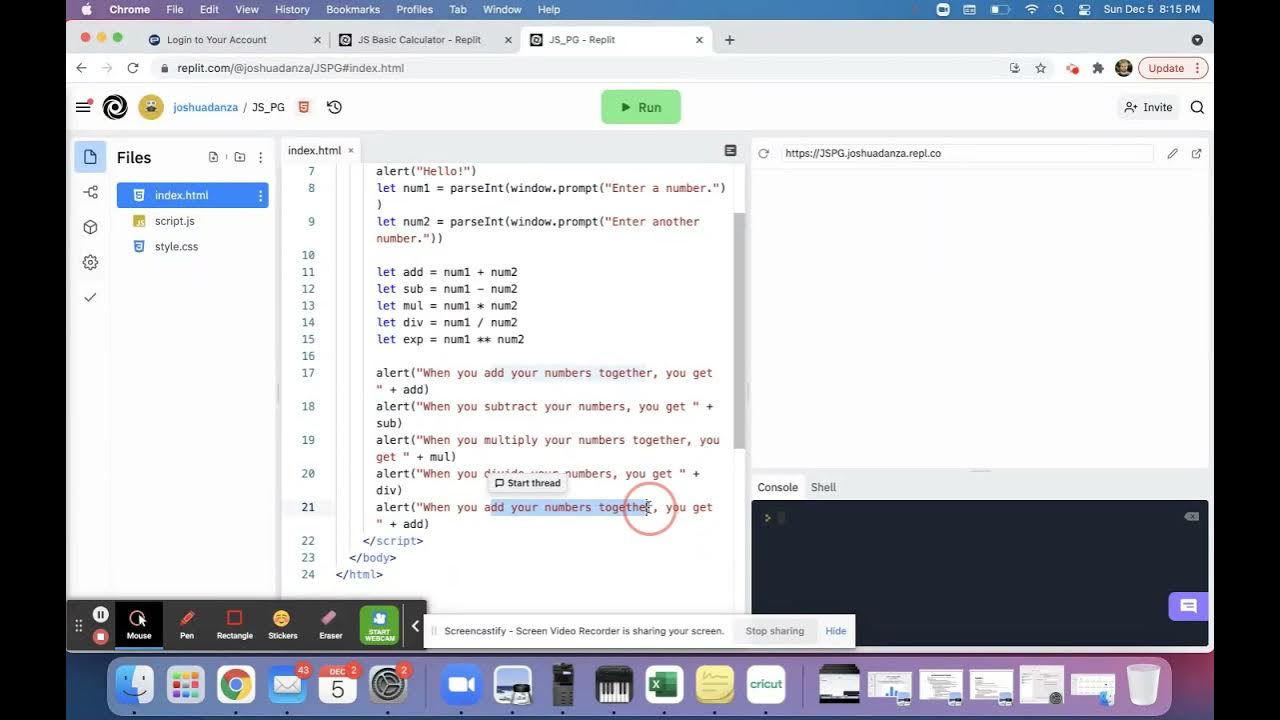The image size is (1280, 720).
Task: Open the Packages cube sidebar icon
Action: 90,227
